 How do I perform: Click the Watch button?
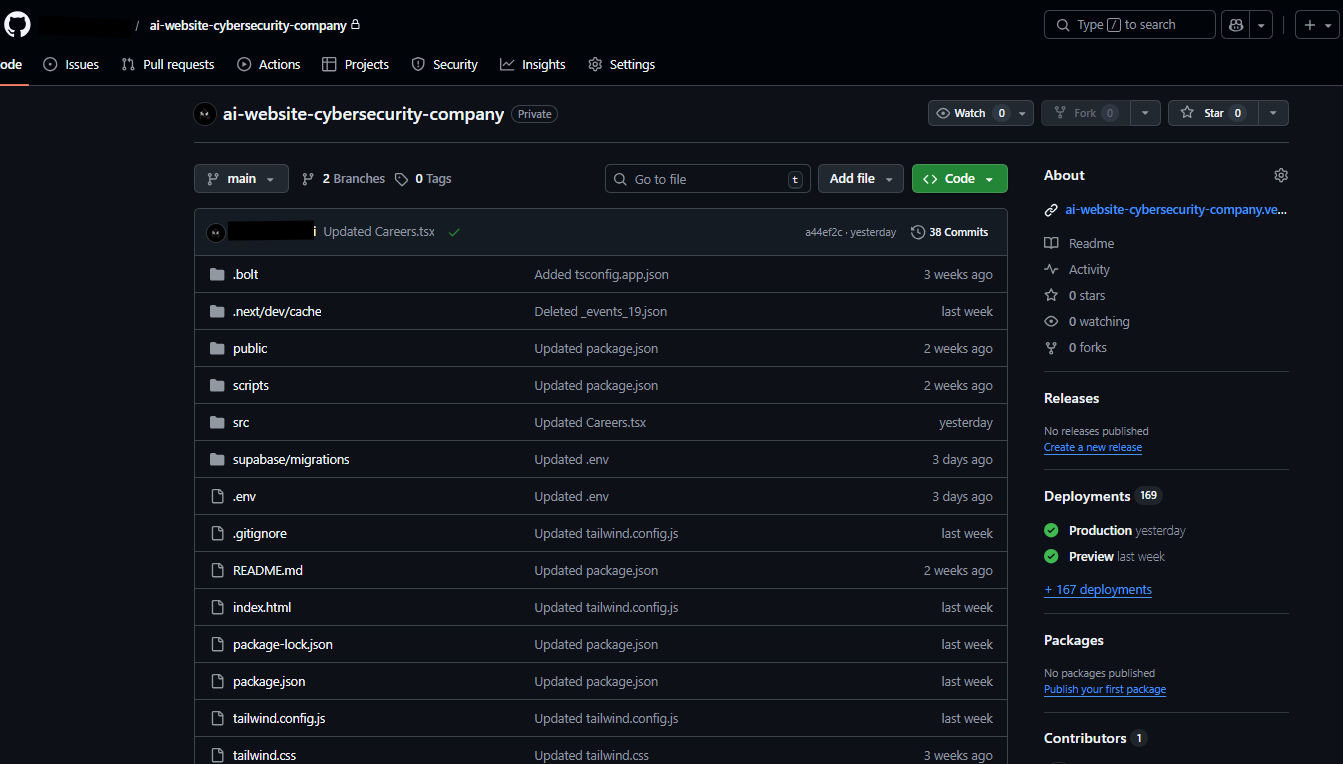tap(970, 113)
